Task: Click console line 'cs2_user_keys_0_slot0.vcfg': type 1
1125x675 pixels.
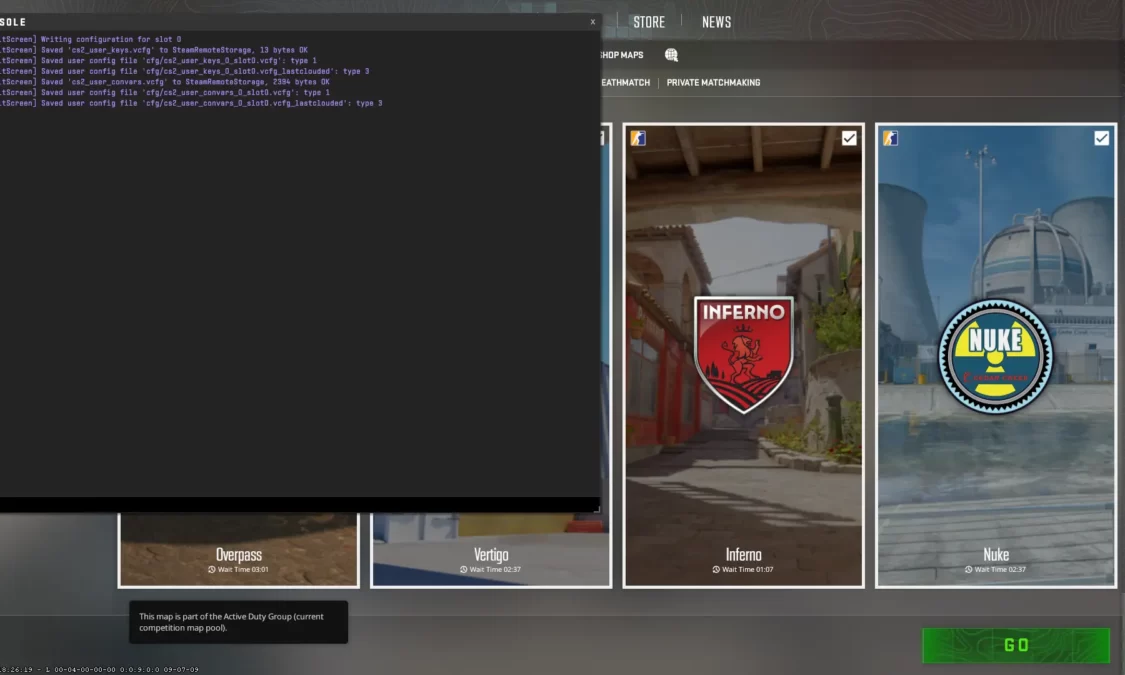Action: pyautogui.click(x=158, y=61)
